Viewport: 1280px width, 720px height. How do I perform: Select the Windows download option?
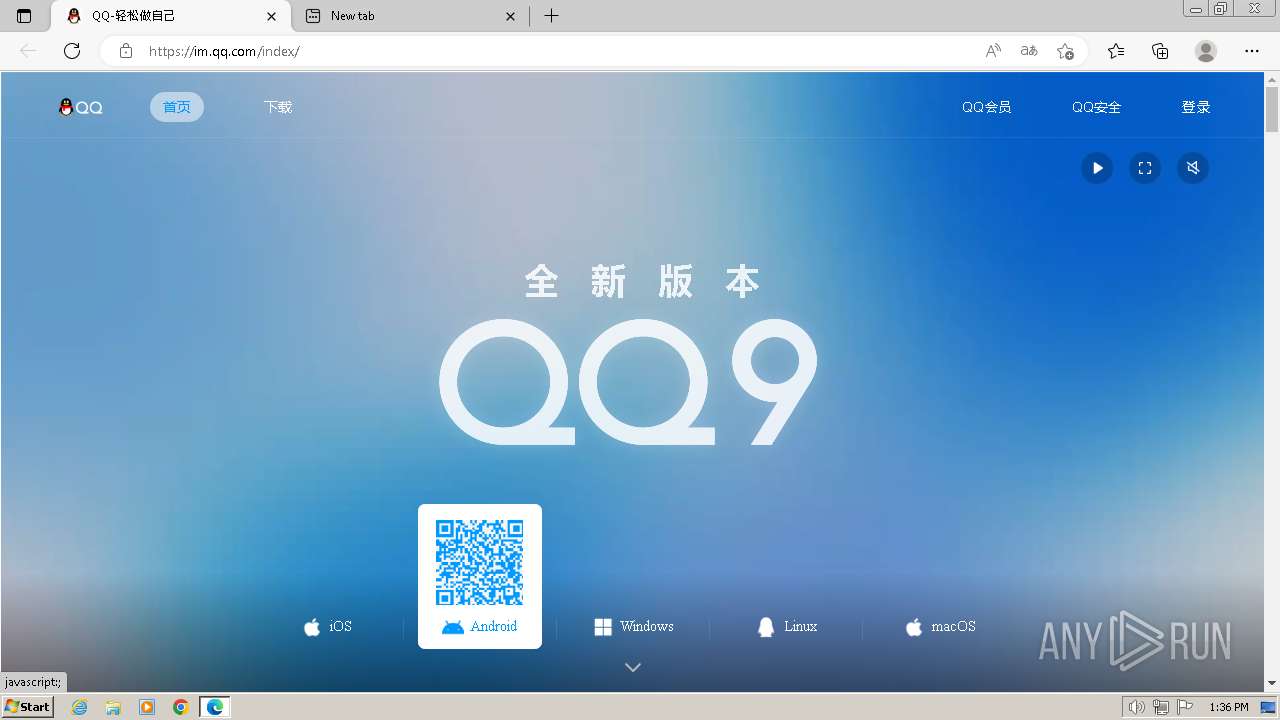[x=634, y=627]
